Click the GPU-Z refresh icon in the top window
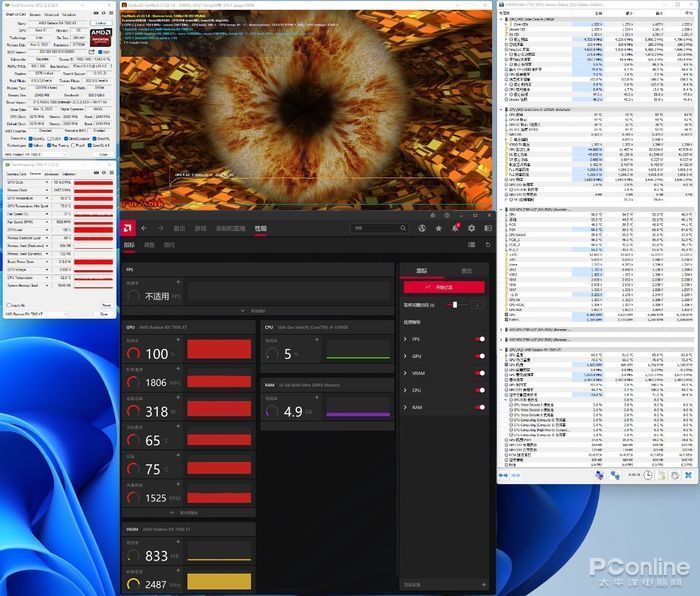 point(104,13)
